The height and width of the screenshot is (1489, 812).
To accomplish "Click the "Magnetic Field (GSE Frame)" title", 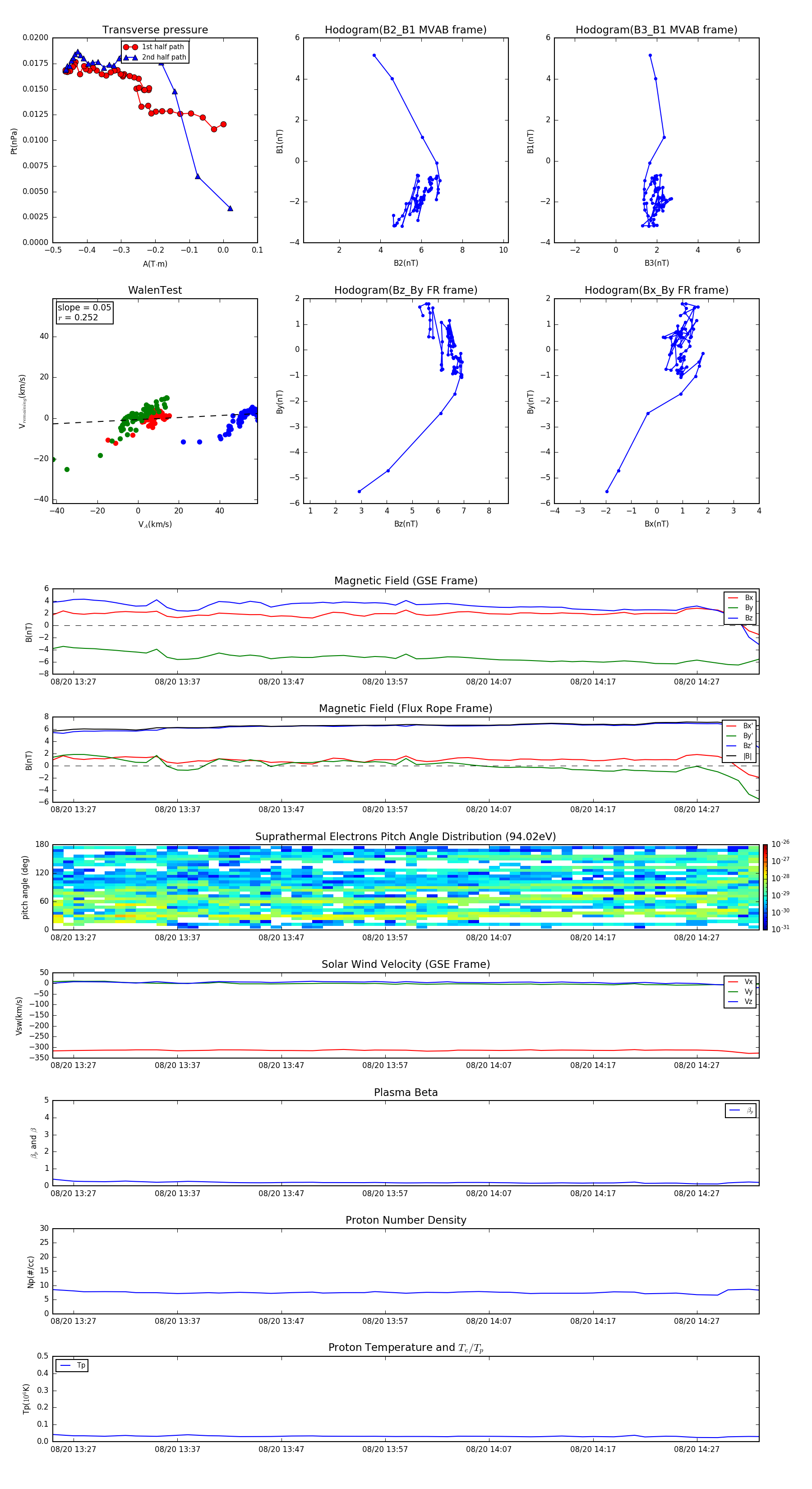I will tap(406, 581).
